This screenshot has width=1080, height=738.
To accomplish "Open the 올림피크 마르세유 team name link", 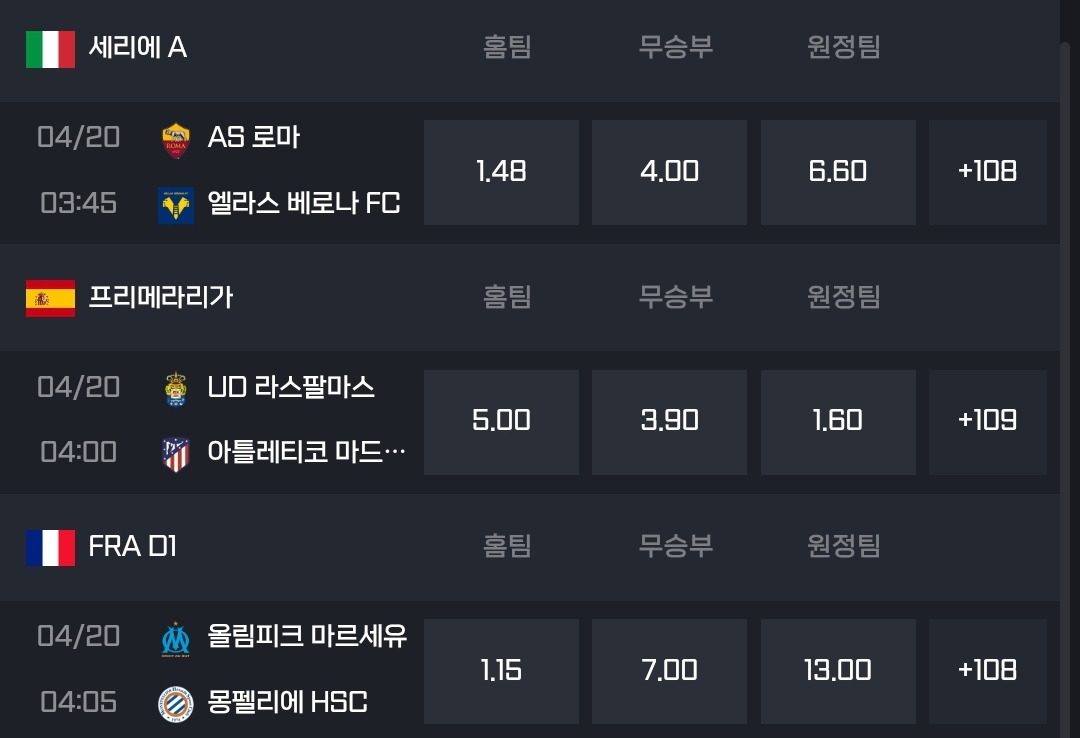I will click(x=307, y=636).
